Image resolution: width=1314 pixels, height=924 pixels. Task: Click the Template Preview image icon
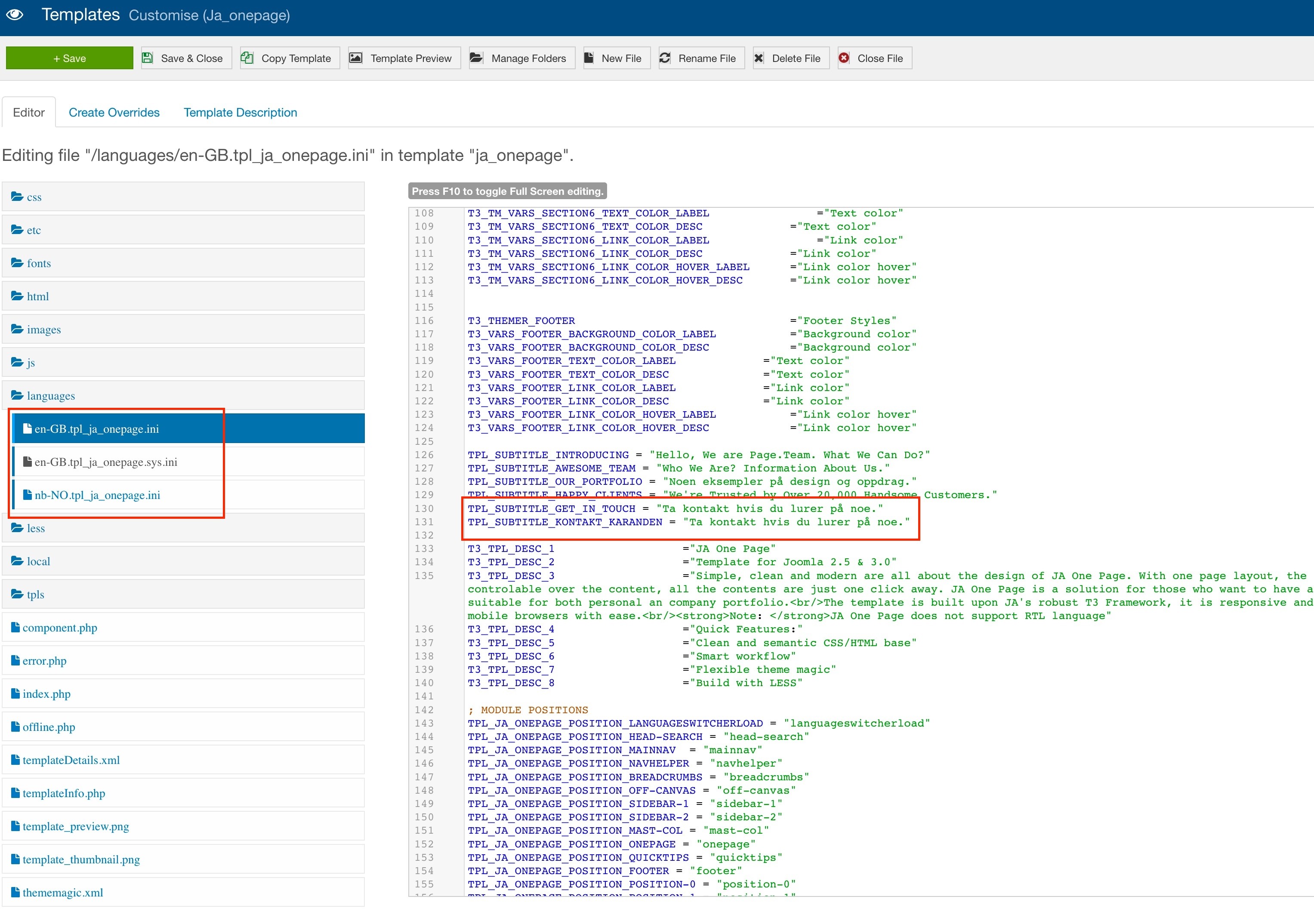pos(356,58)
